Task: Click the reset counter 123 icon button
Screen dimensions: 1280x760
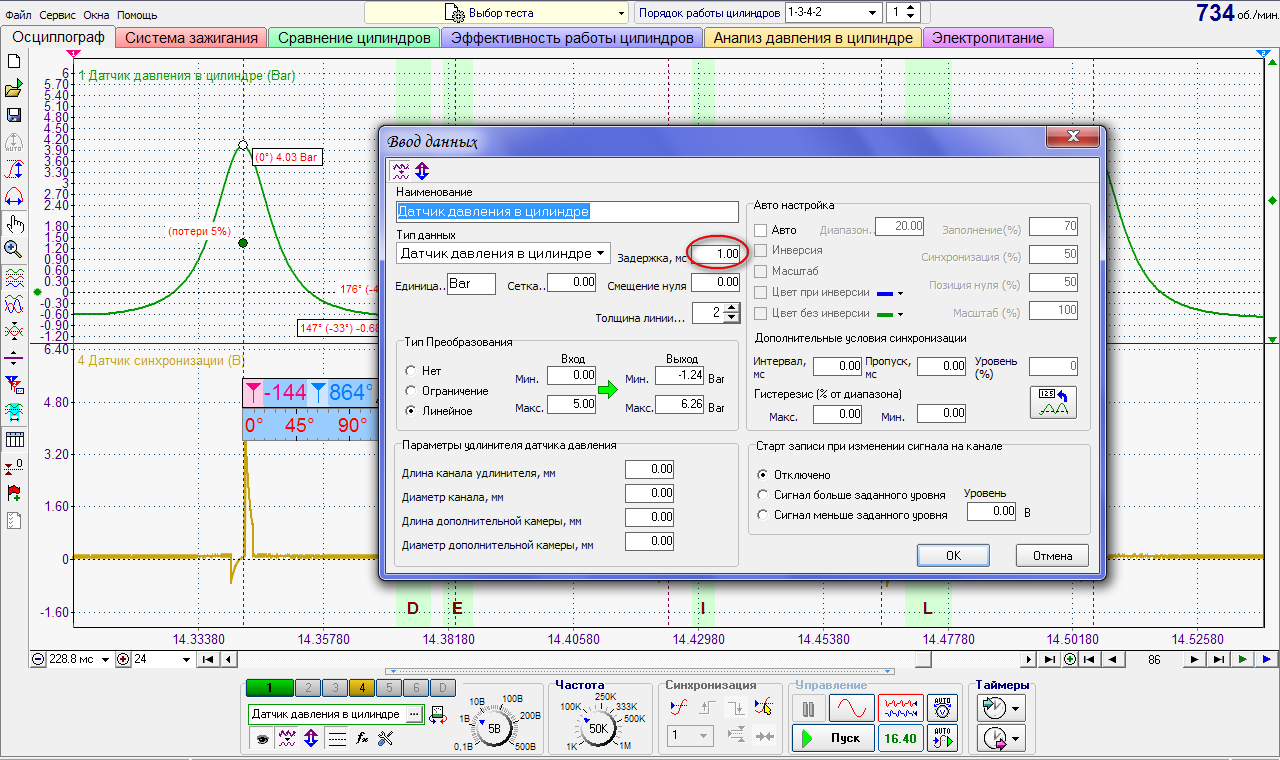Action: (1053, 402)
